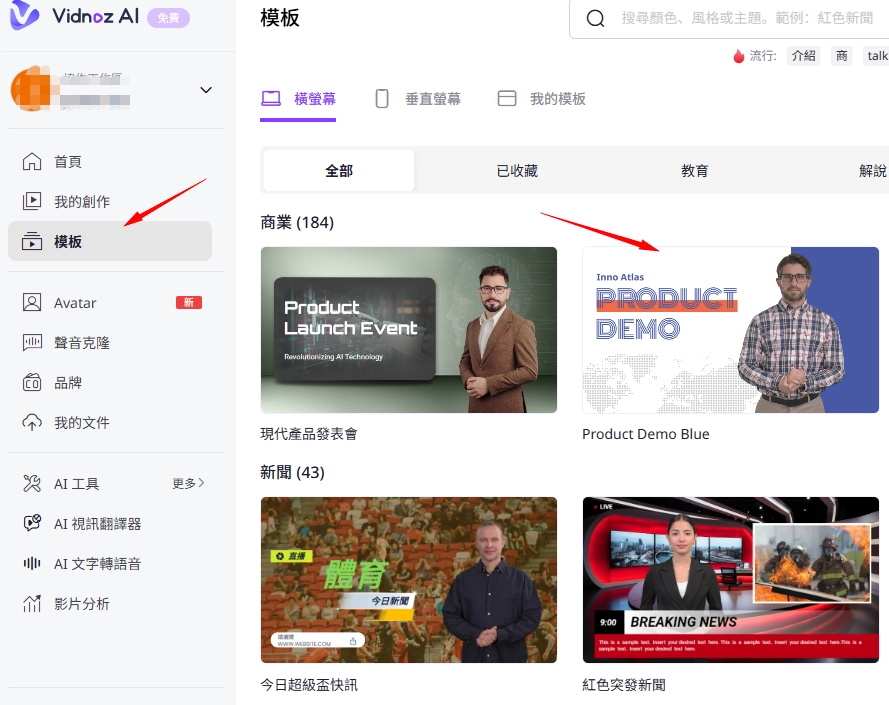
Task: Click the Avatar person icon
Action: [32, 302]
